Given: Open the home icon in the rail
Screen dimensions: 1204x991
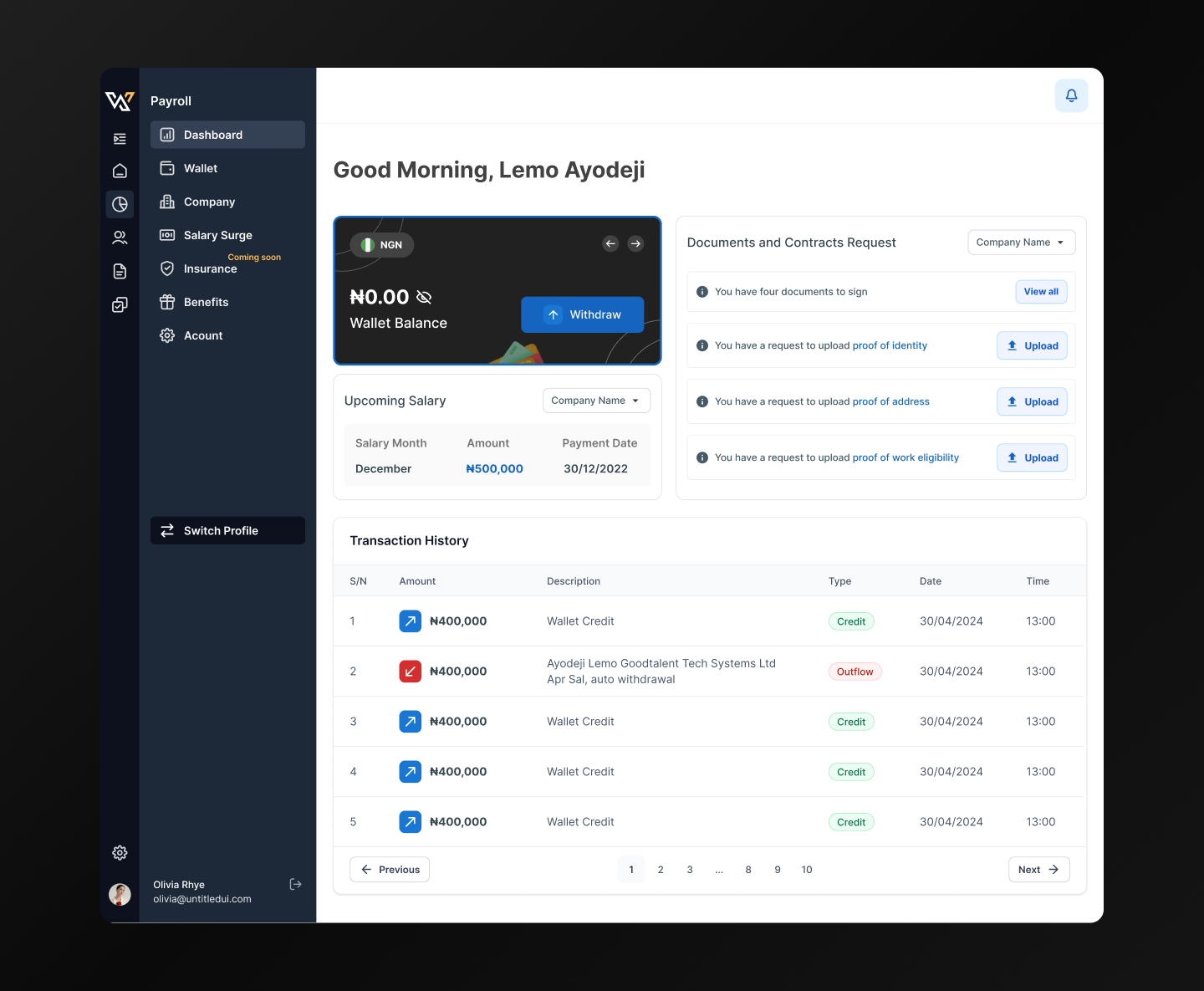Looking at the screenshot, I should pyautogui.click(x=120, y=171).
